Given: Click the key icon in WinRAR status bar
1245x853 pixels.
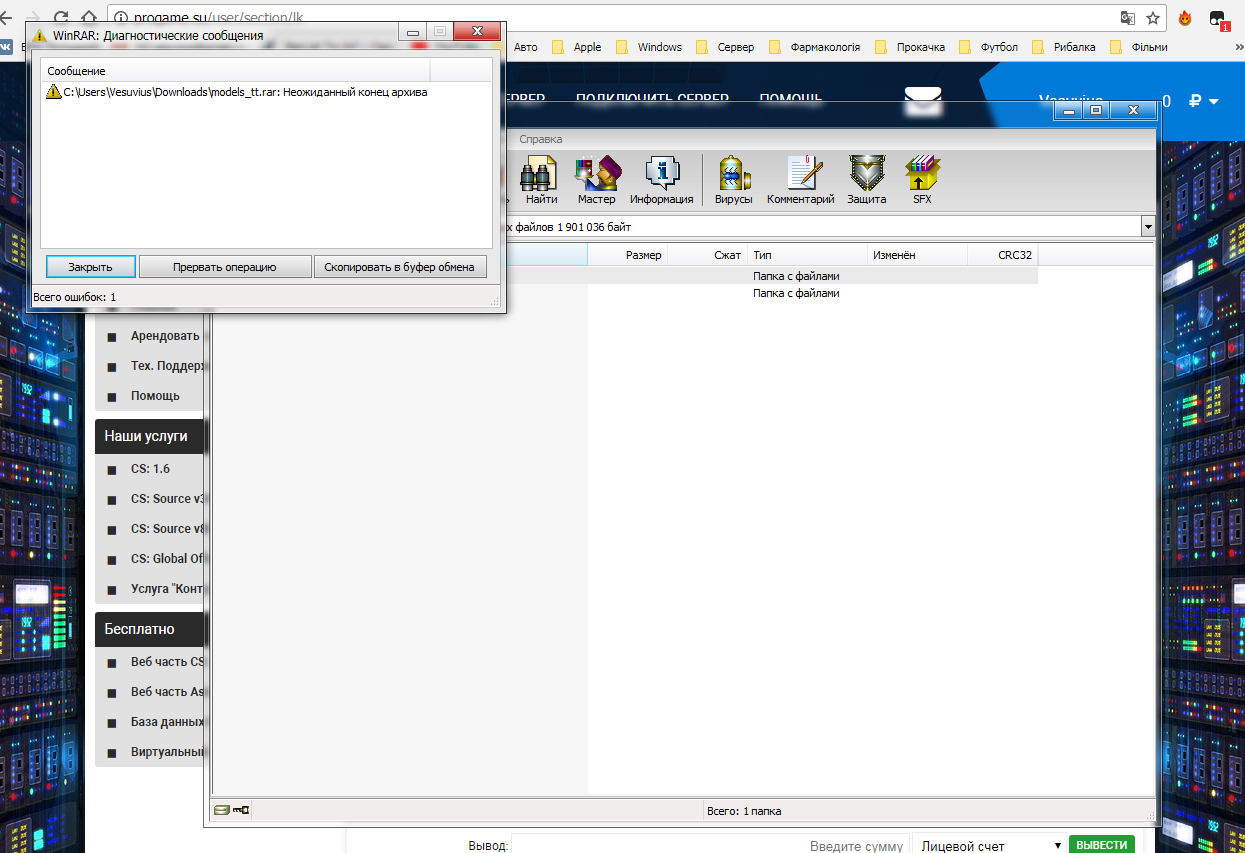Looking at the screenshot, I should pyautogui.click(x=240, y=810).
